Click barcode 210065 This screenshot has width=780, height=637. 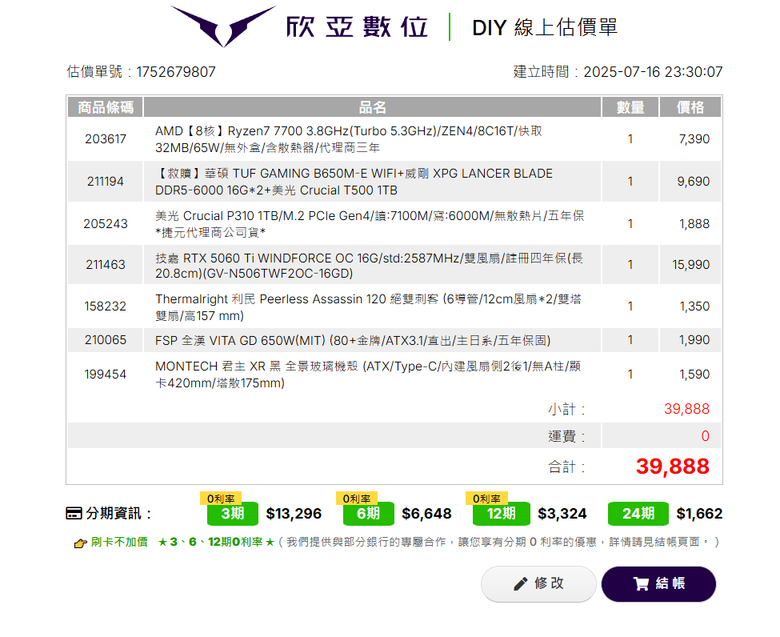pos(105,340)
